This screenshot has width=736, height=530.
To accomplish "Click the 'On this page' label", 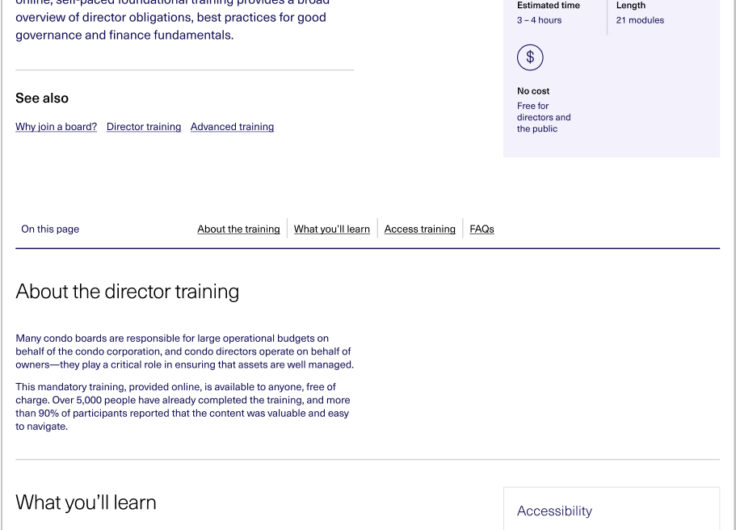I will point(50,229).
